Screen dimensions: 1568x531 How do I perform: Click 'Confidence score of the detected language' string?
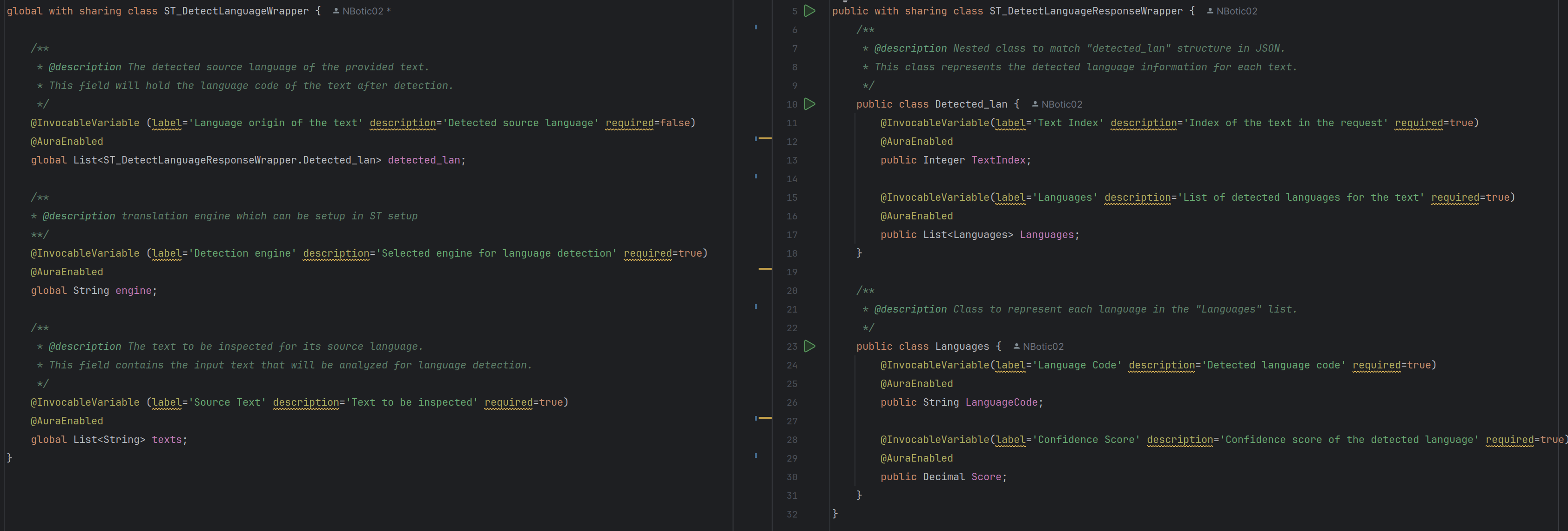1349,440
